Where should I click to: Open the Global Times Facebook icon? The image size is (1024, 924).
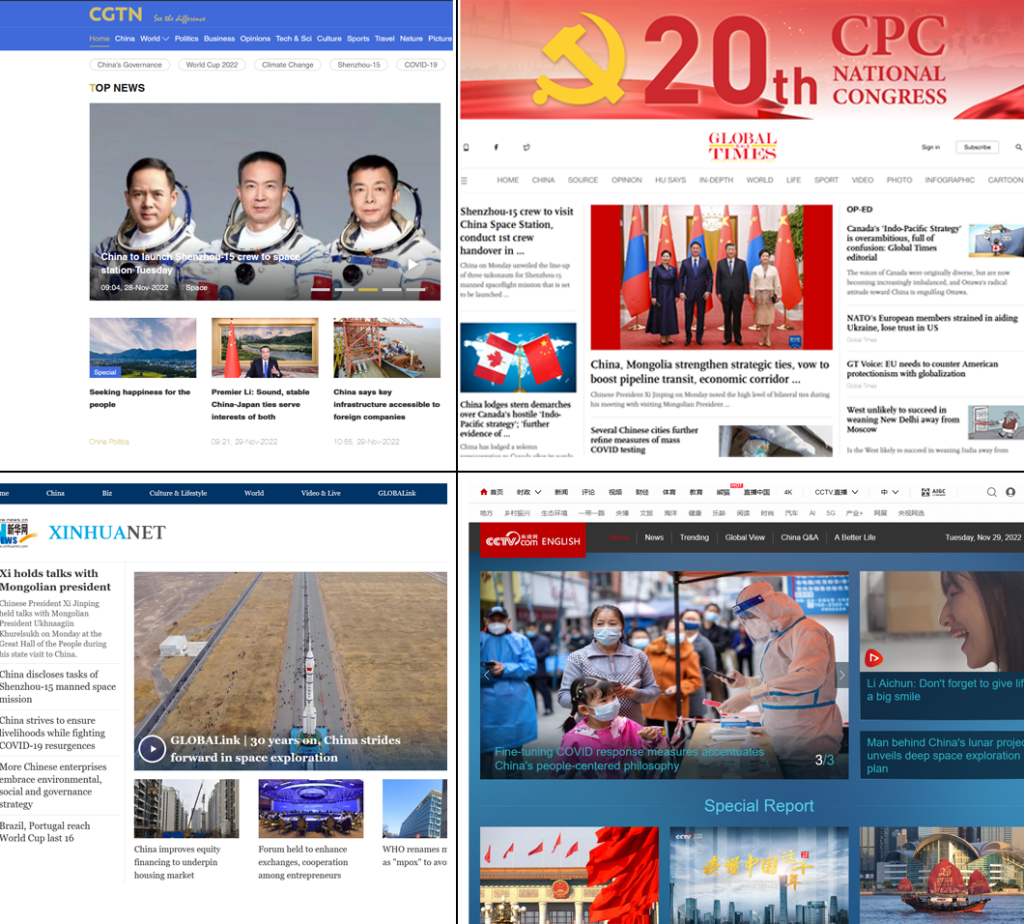[496, 148]
